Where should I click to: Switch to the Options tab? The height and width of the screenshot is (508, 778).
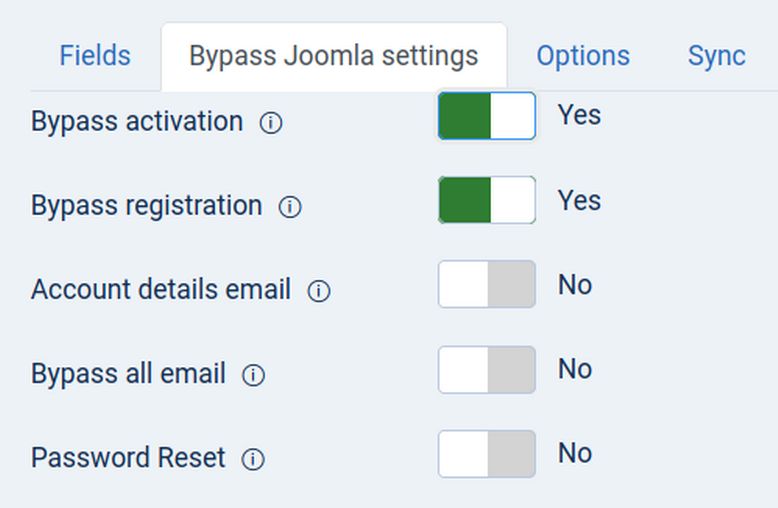pos(583,56)
